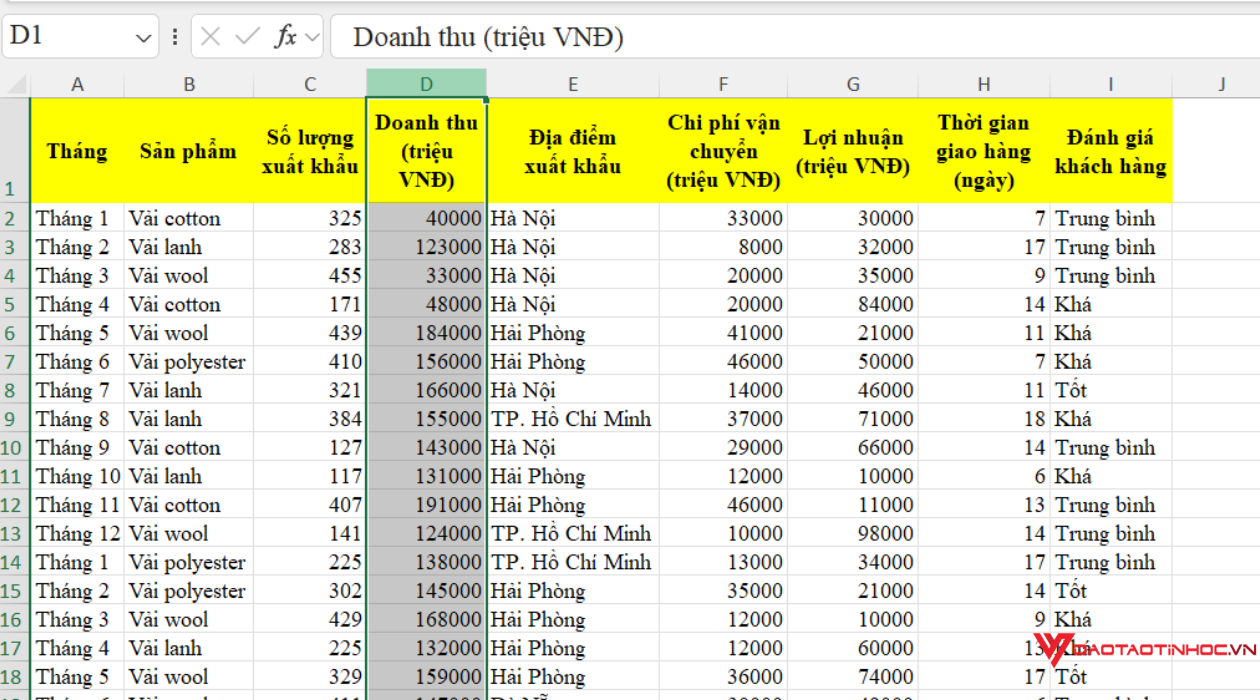Select "Hà Nội" in row 10

tap(573, 447)
